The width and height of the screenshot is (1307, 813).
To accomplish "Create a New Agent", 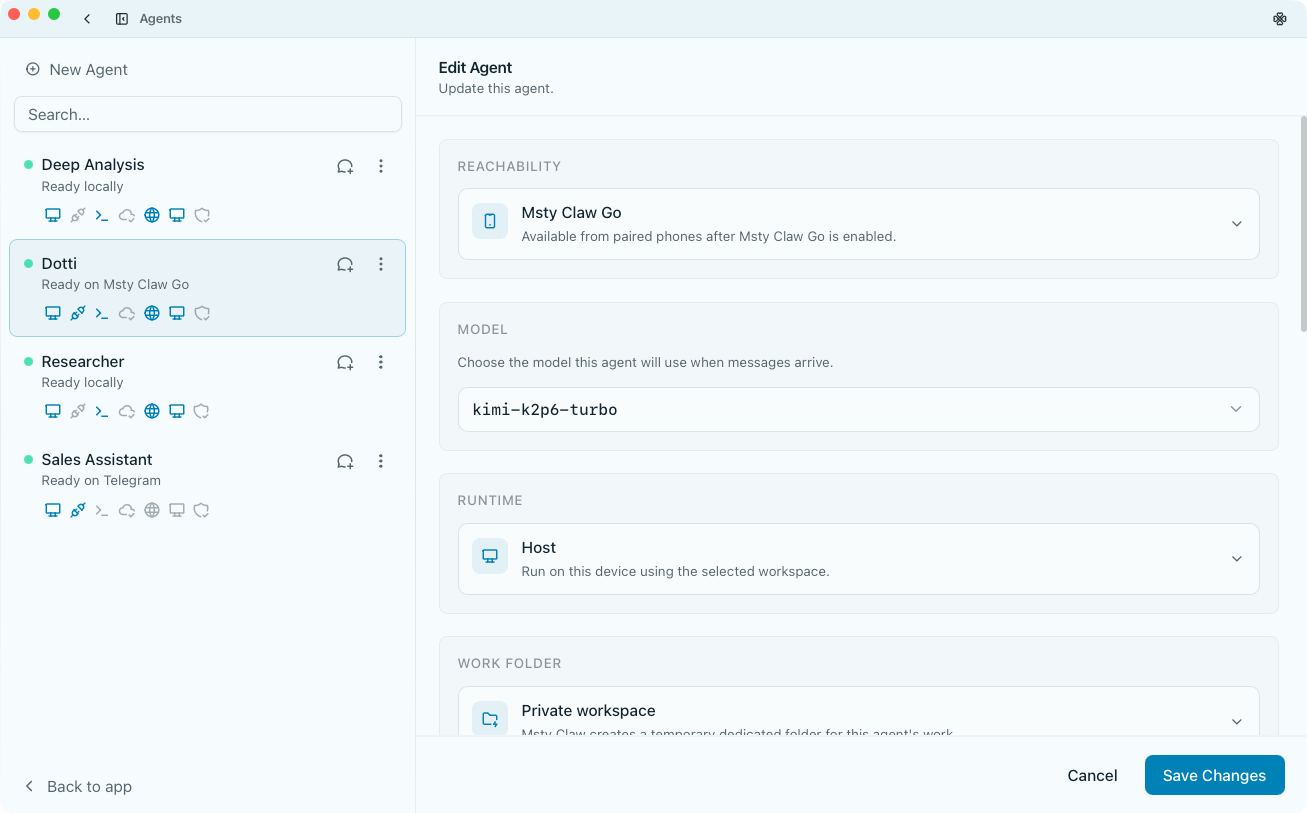I will (x=77, y=69).
